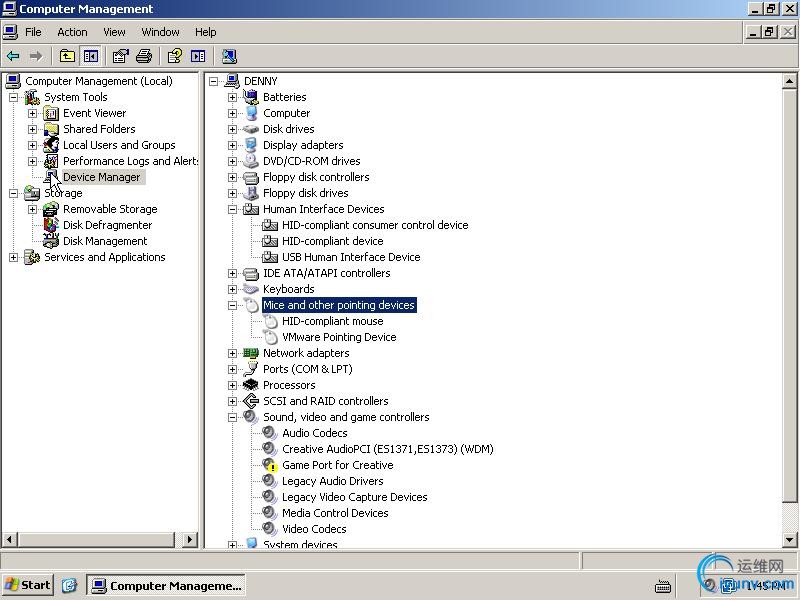This screenshot has height=600, width=800.
Task: Click the Network adapters card icon
Action: [x=251, y=353]
